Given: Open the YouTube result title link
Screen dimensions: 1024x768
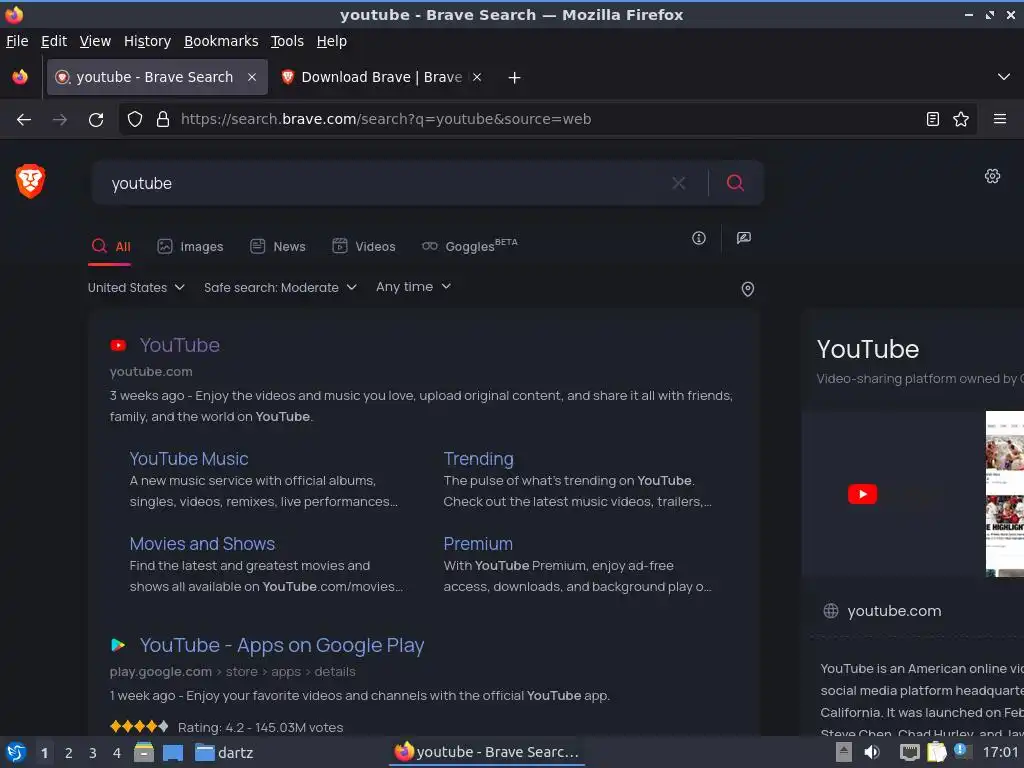Looking at the screenshot, I should [180, 345].
